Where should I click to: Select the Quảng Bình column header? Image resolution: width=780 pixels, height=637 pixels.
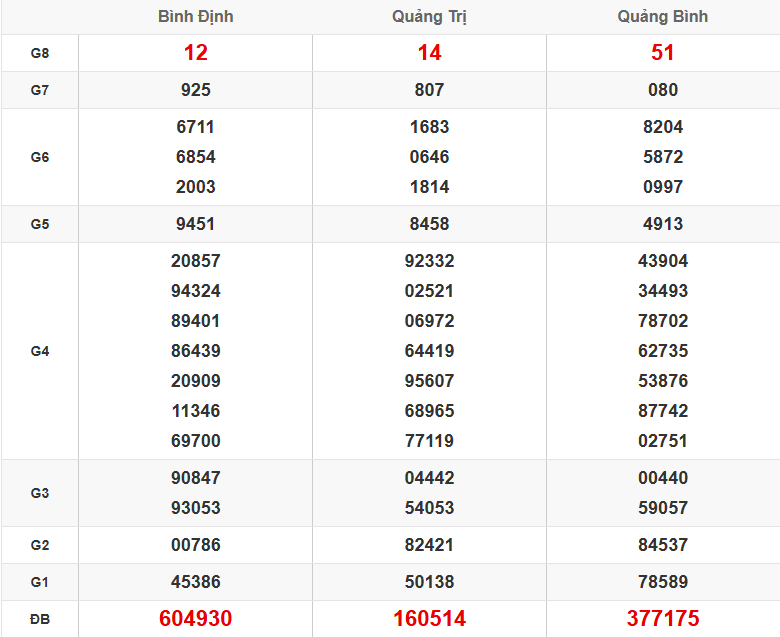tap(662, 17)
